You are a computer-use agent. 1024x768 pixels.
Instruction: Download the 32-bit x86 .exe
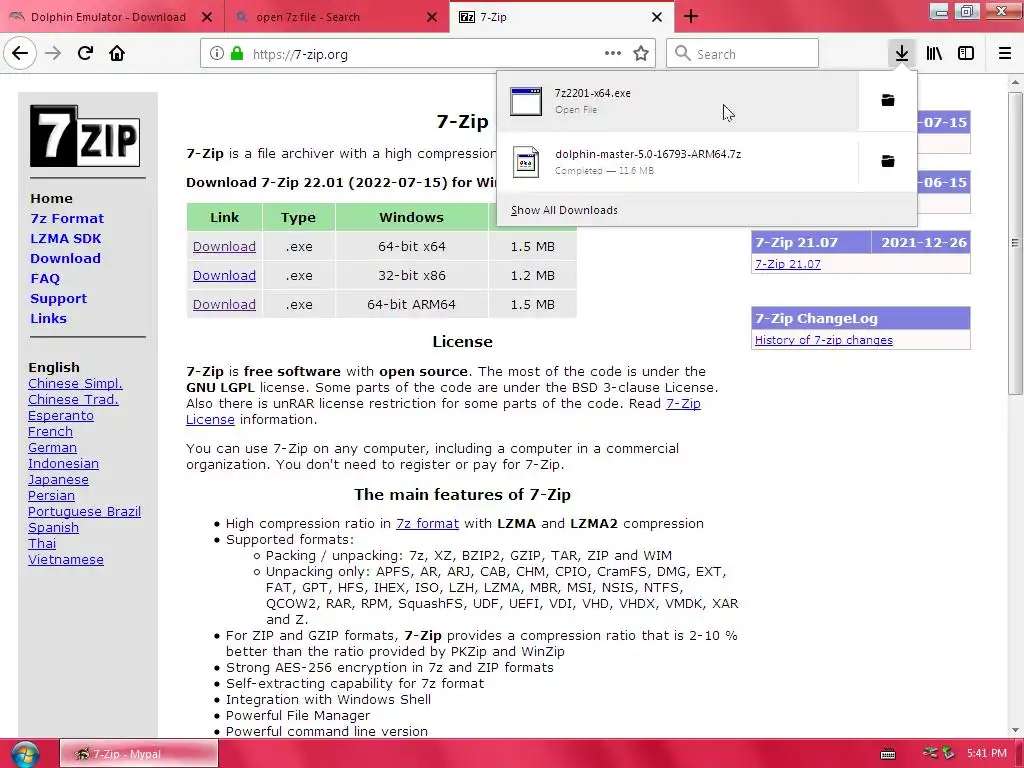pos(224,275)
